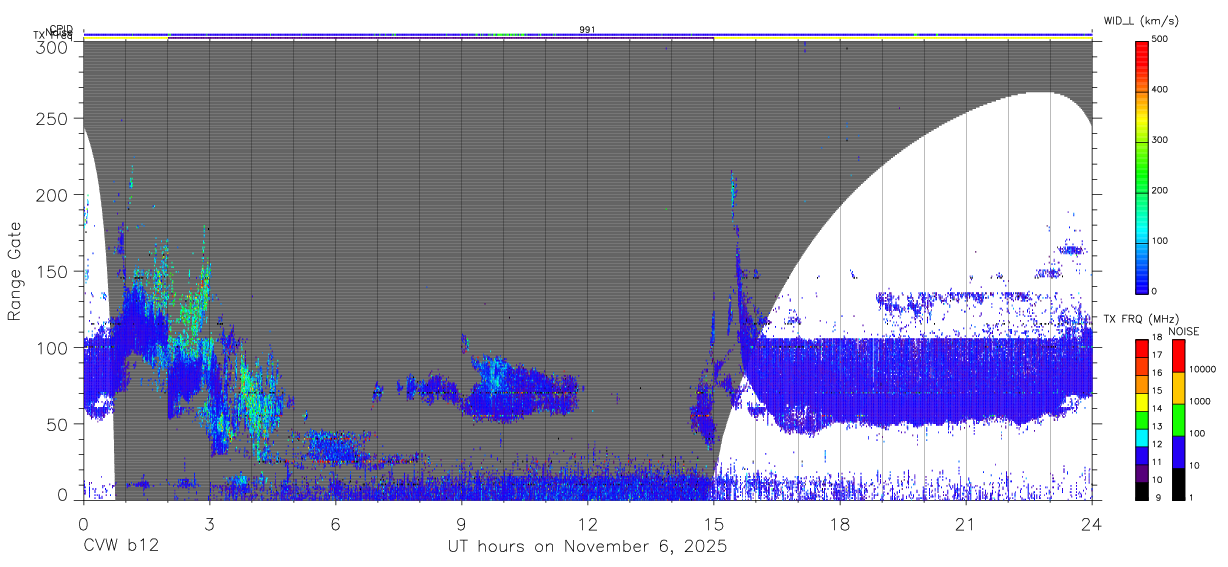1228x567 pixels.
Task: Click the 'NOISE' legend title
Action: 1183,331
